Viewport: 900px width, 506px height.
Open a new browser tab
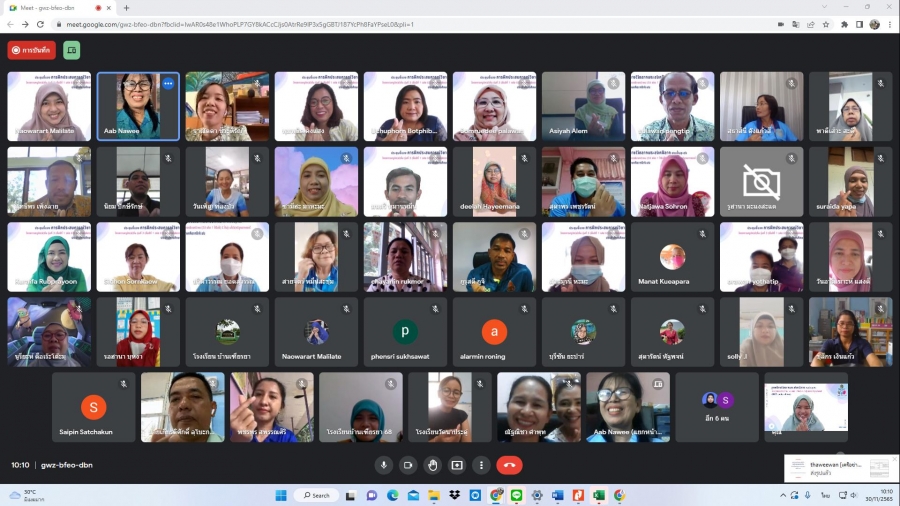126,7
